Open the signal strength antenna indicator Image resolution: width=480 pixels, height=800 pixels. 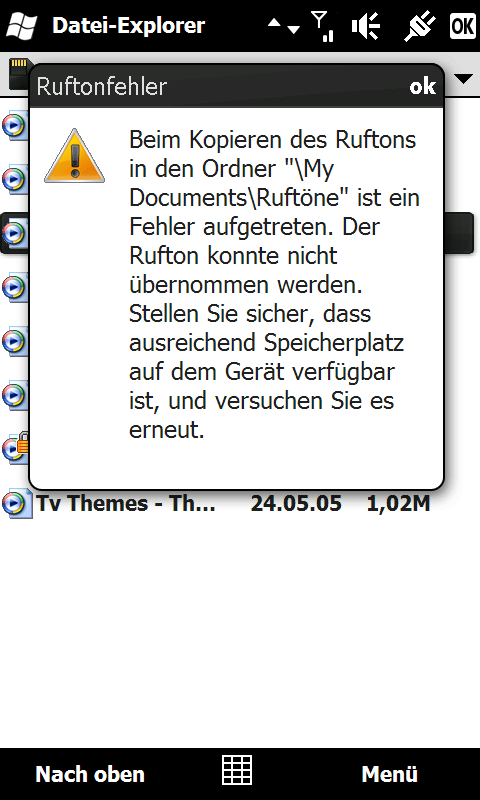(x=323, y=27)
